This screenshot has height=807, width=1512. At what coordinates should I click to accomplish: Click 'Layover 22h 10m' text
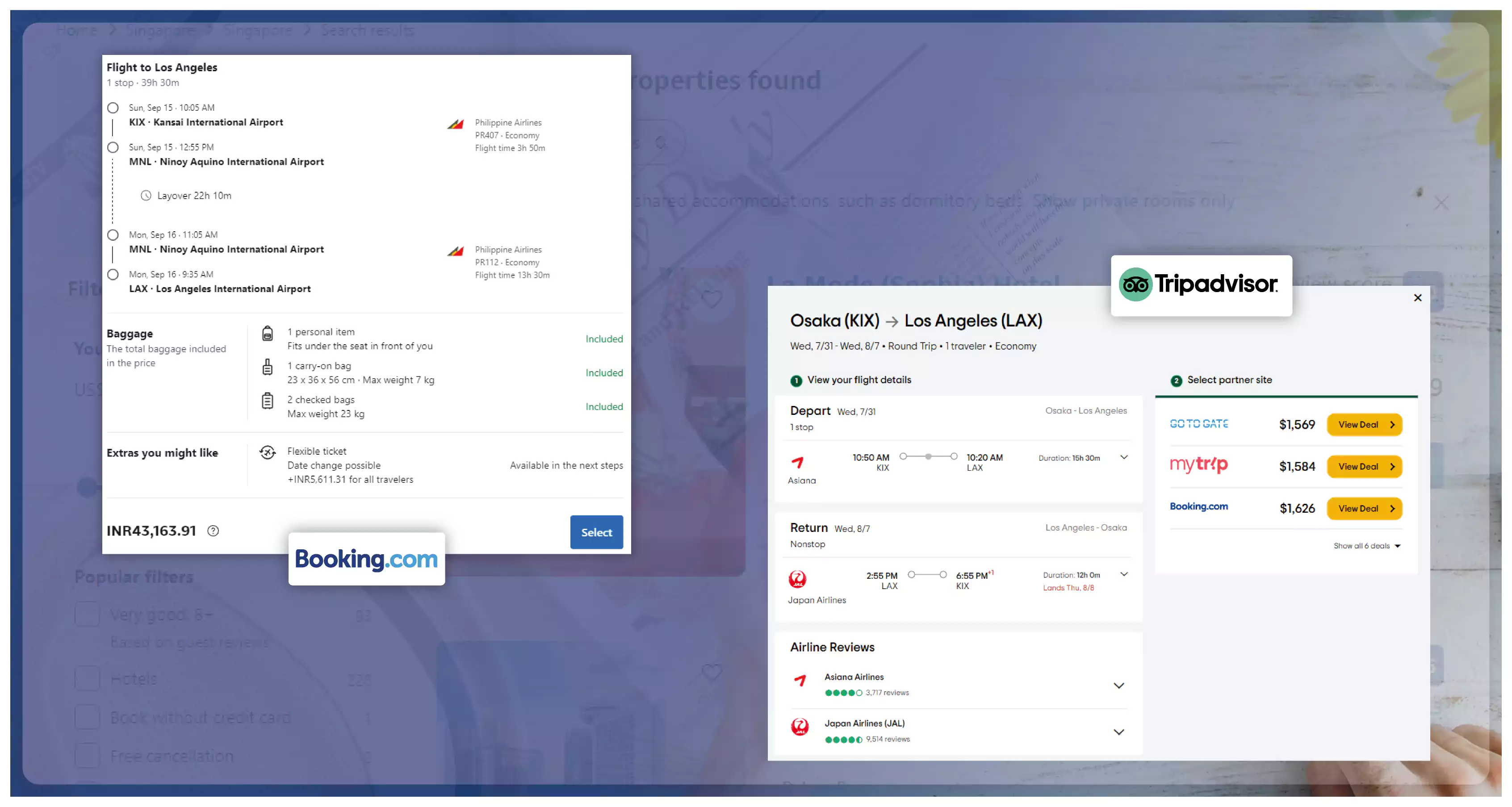(194, 196)
